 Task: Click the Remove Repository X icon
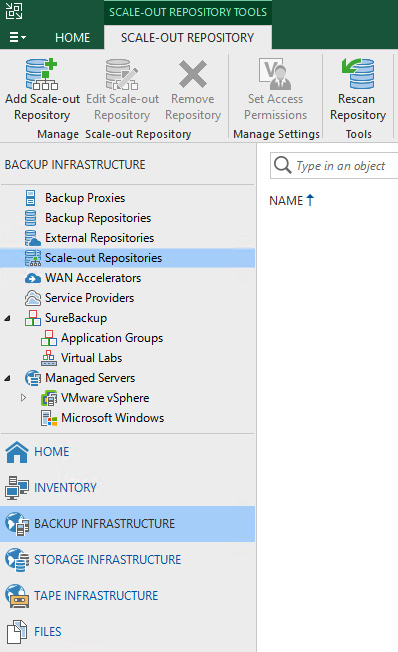point(193,74)
